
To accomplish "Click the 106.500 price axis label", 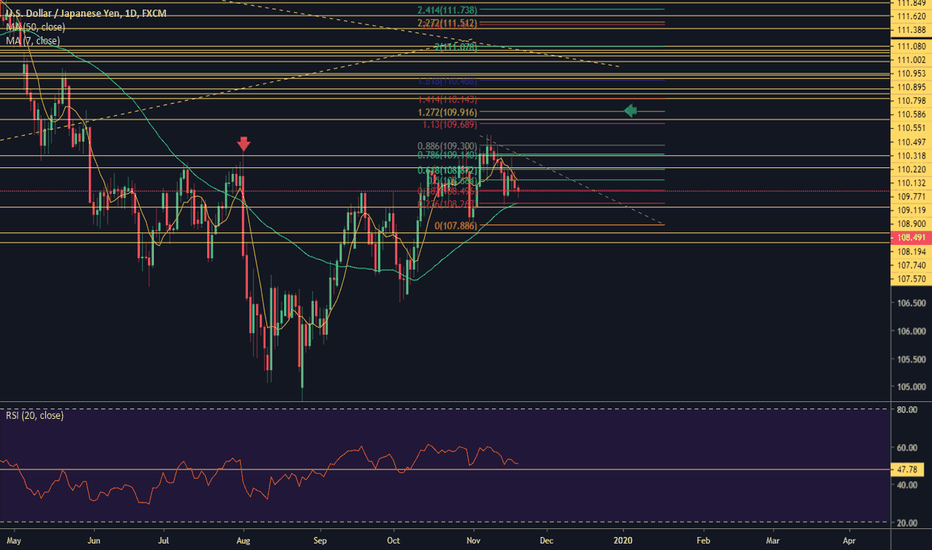I will point(910,303).
